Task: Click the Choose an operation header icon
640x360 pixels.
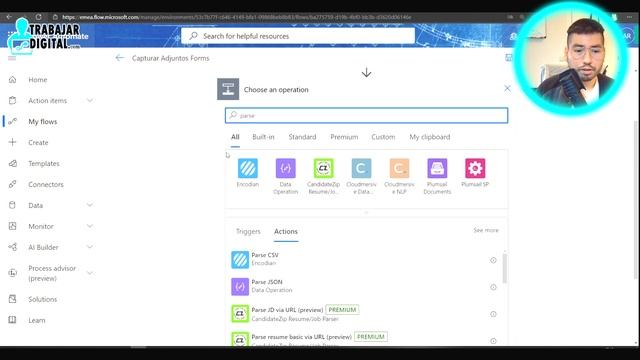Action: click(228, 89)
